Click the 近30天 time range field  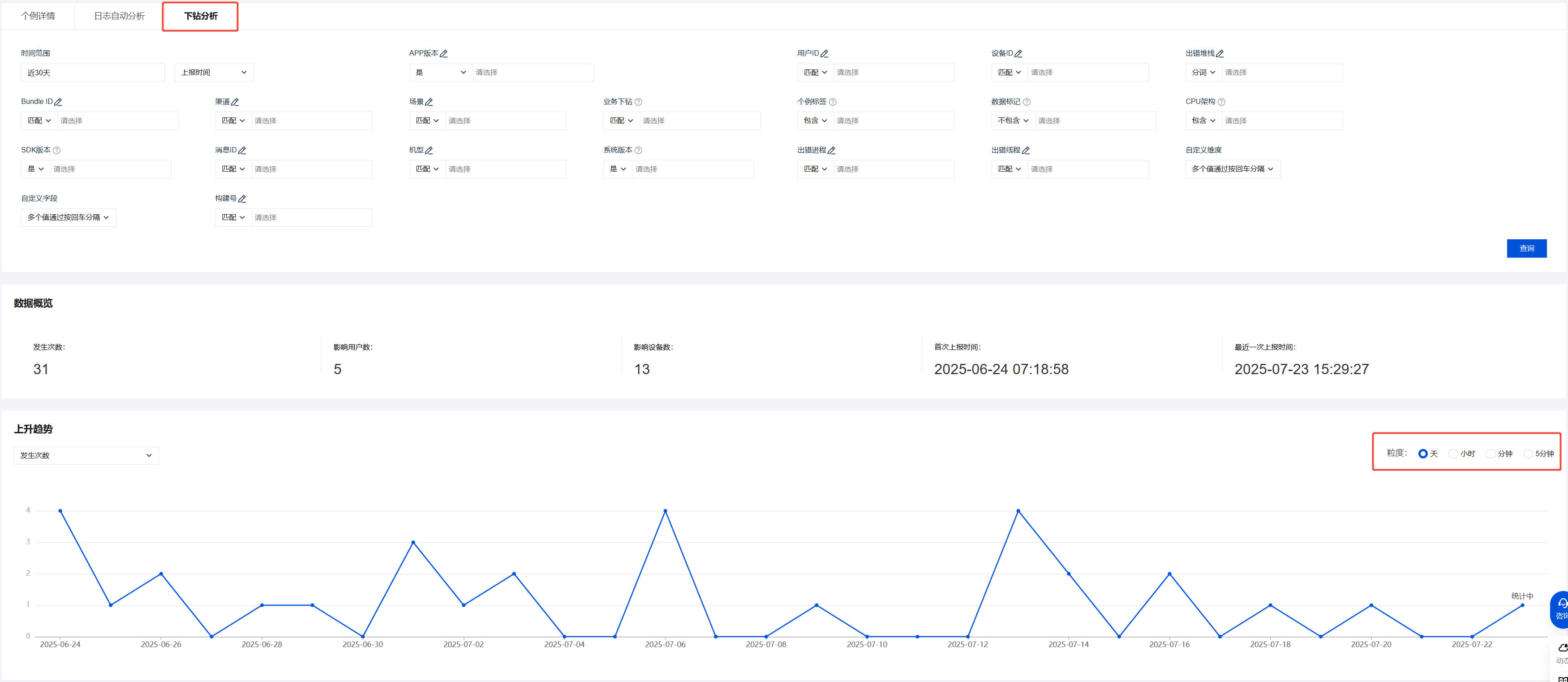[93, 73]
